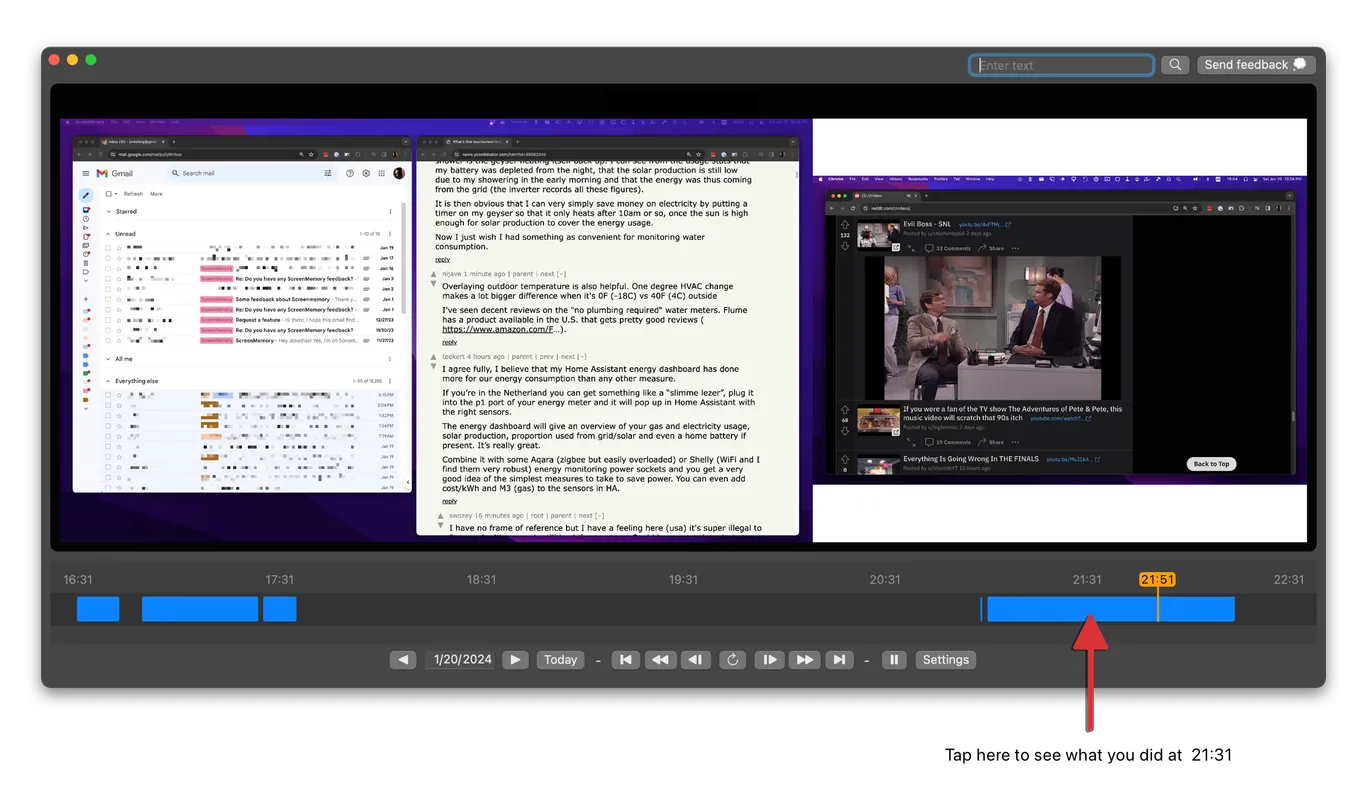Collapse the Unread section in Gmail
The width and height of the screenshot is (1367, 800).
(108, 234)
